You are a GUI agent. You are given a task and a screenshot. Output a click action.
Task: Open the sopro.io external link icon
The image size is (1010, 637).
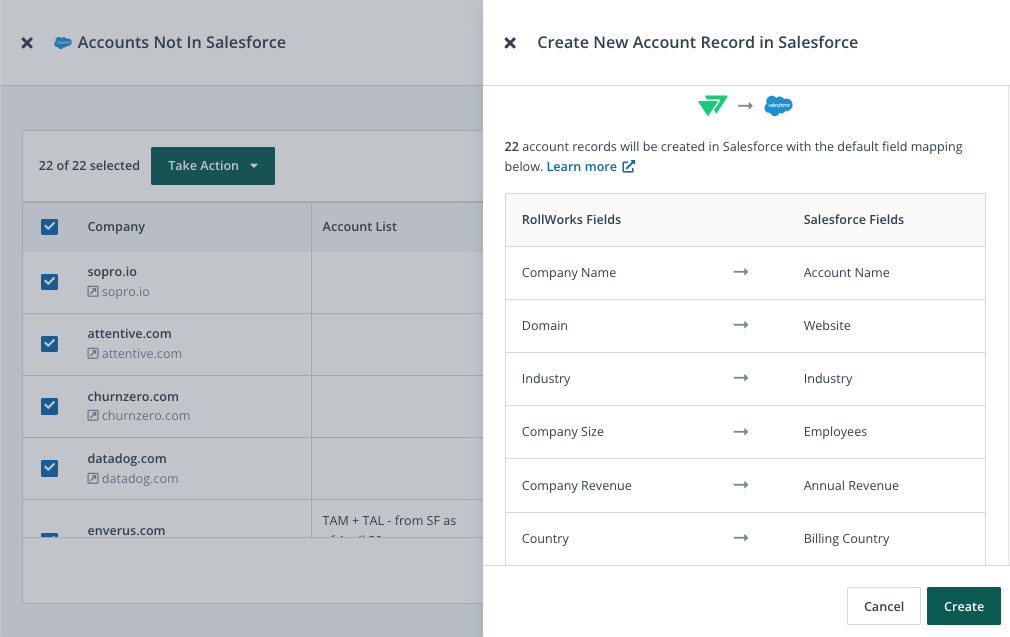[93, 292]
